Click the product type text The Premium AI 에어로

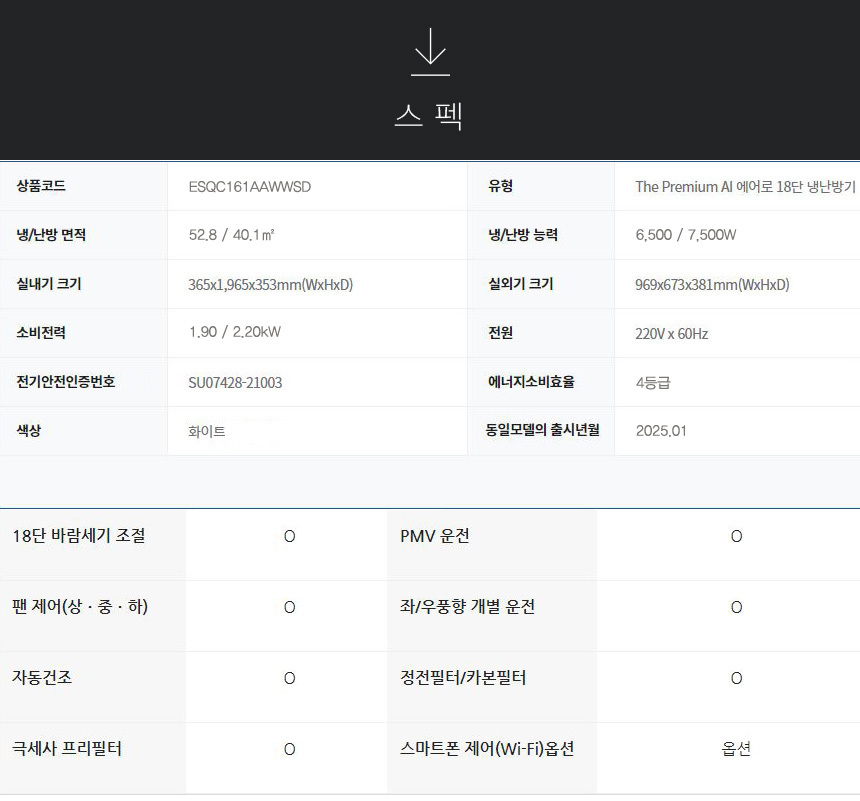(x=744, y=187)
